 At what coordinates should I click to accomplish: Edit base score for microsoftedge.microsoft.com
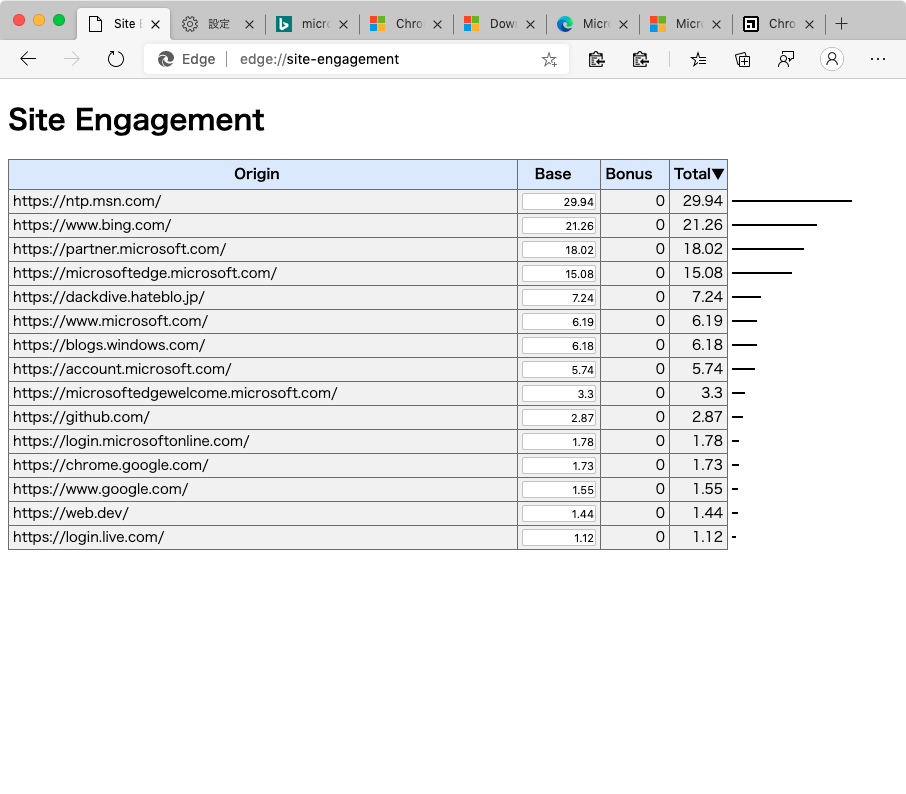559,273
